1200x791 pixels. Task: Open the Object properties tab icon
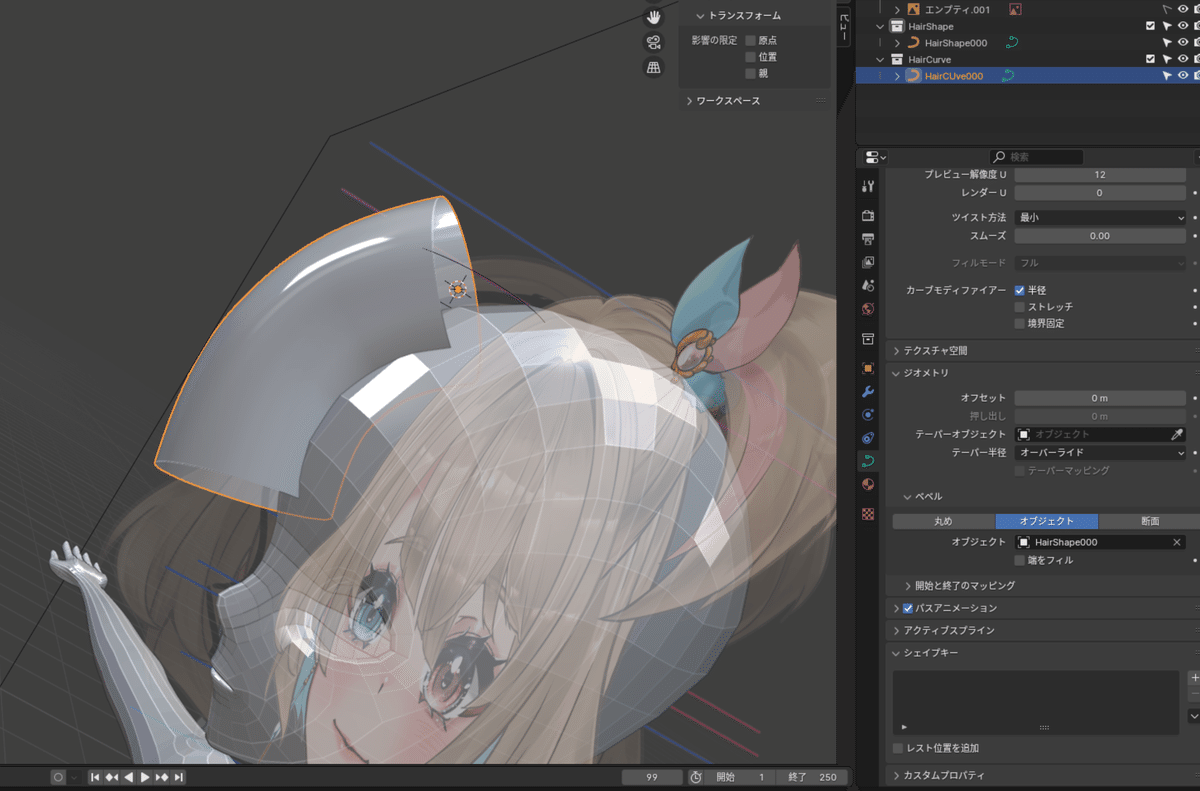(868, 368)
